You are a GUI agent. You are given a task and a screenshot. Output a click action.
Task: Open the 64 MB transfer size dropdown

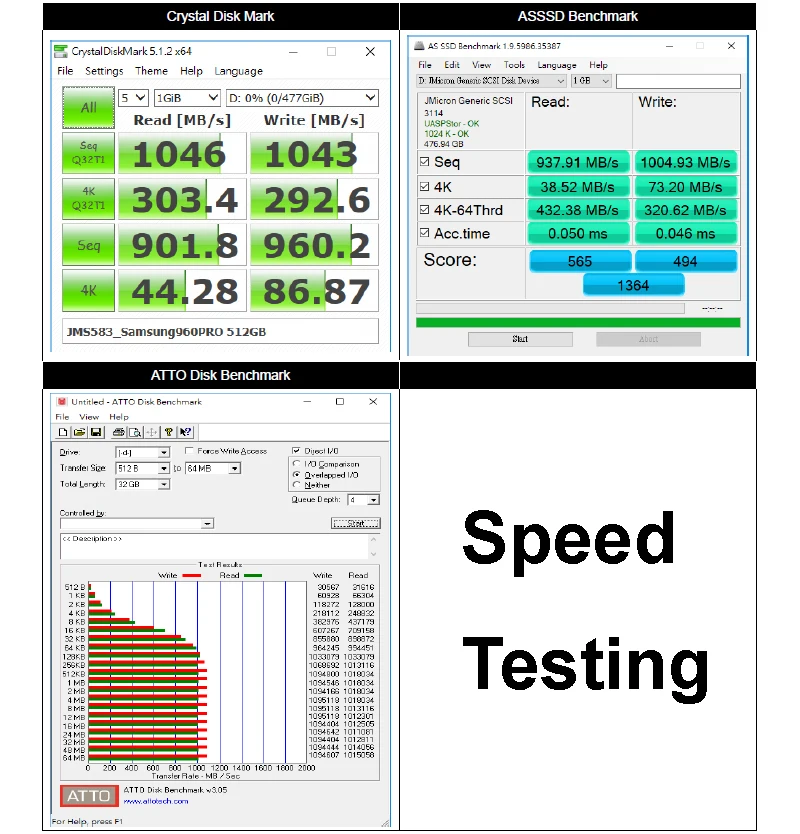point(213,469)
